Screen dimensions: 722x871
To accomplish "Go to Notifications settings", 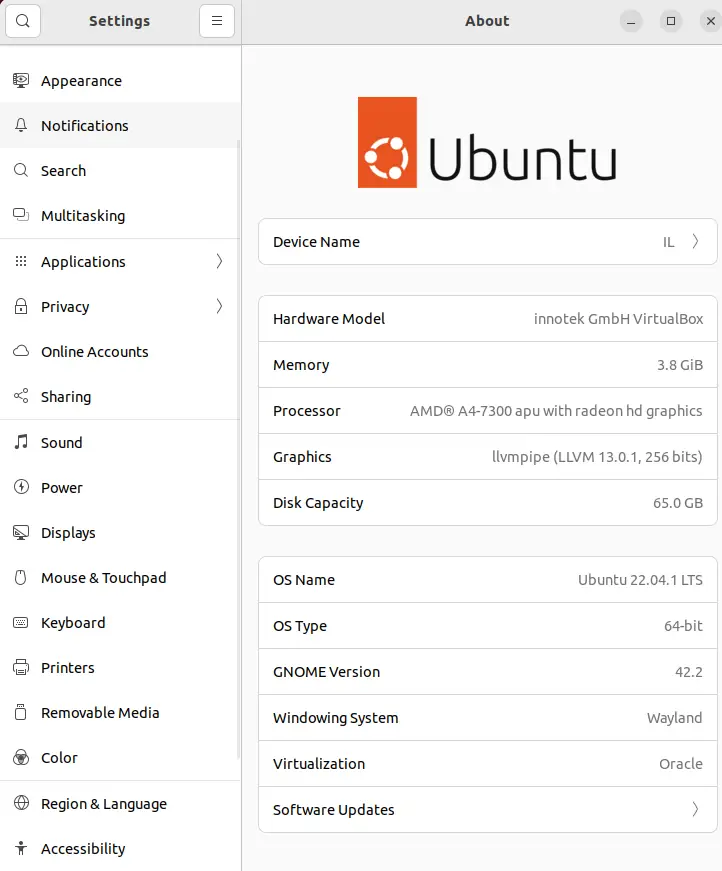I will [x=121, y=126].
